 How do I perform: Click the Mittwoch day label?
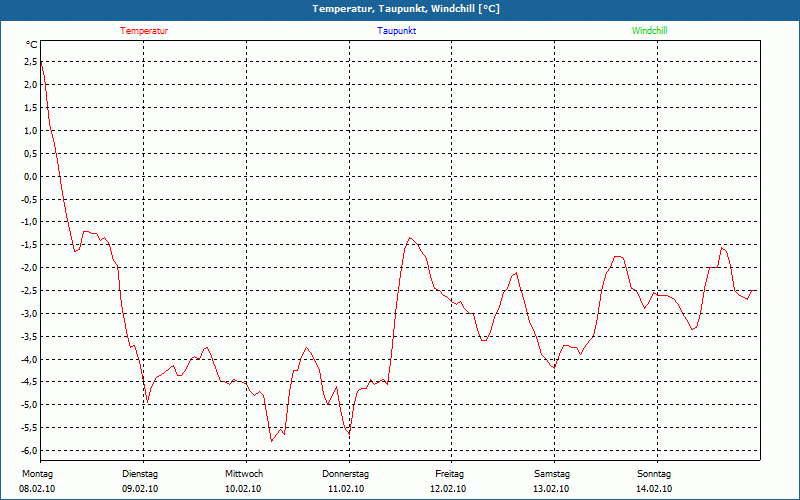[x=244, y=474]
